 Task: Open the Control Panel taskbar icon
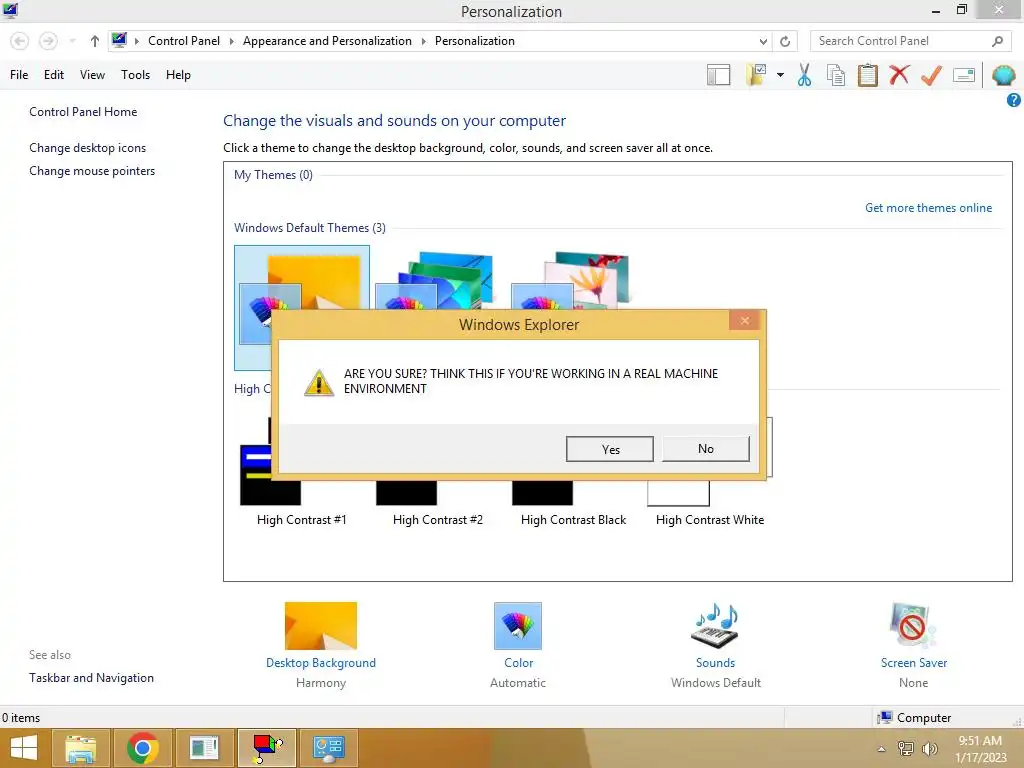(x=328, y=748)
